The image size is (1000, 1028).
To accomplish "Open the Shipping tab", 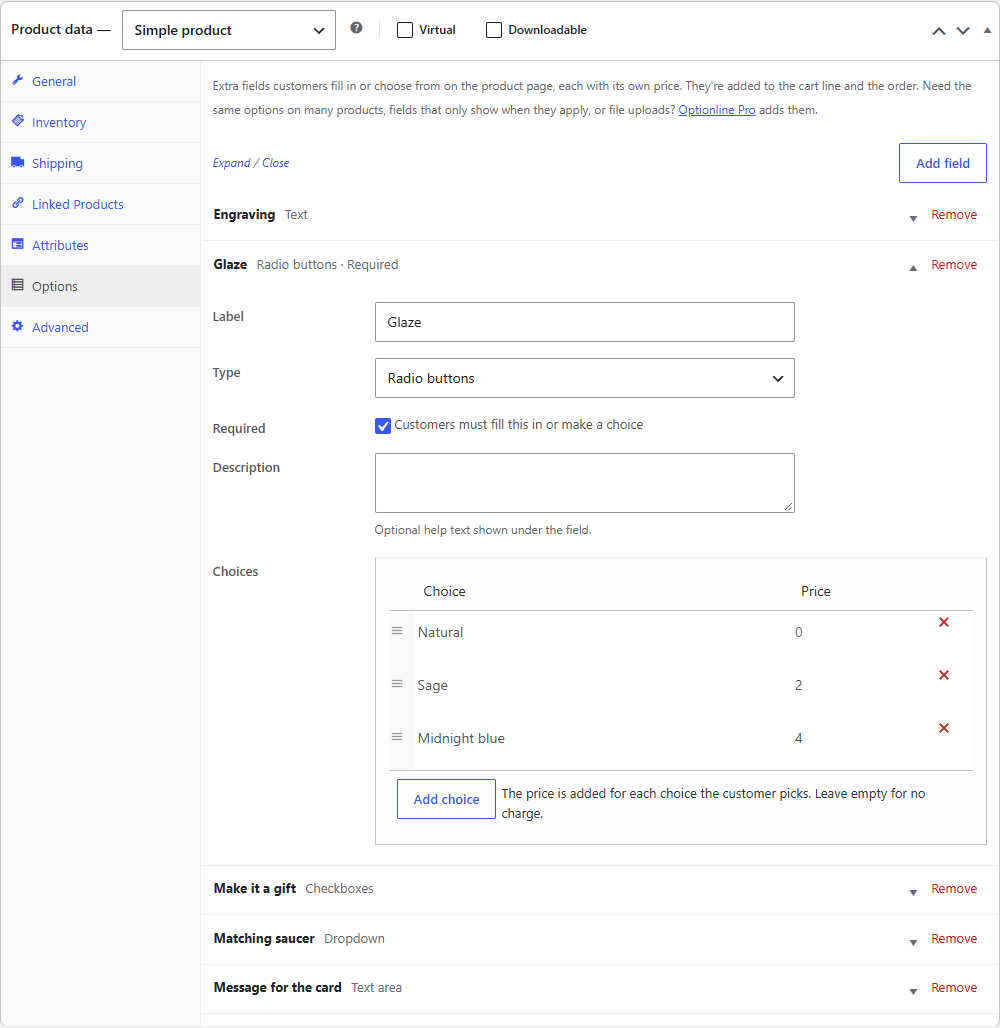I will tap(101, 163).
